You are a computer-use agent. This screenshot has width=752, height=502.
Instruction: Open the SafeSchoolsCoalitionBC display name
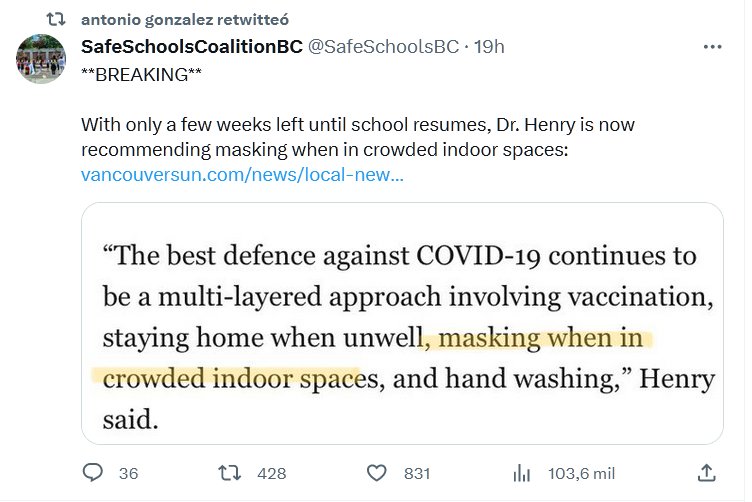point(191,47)
